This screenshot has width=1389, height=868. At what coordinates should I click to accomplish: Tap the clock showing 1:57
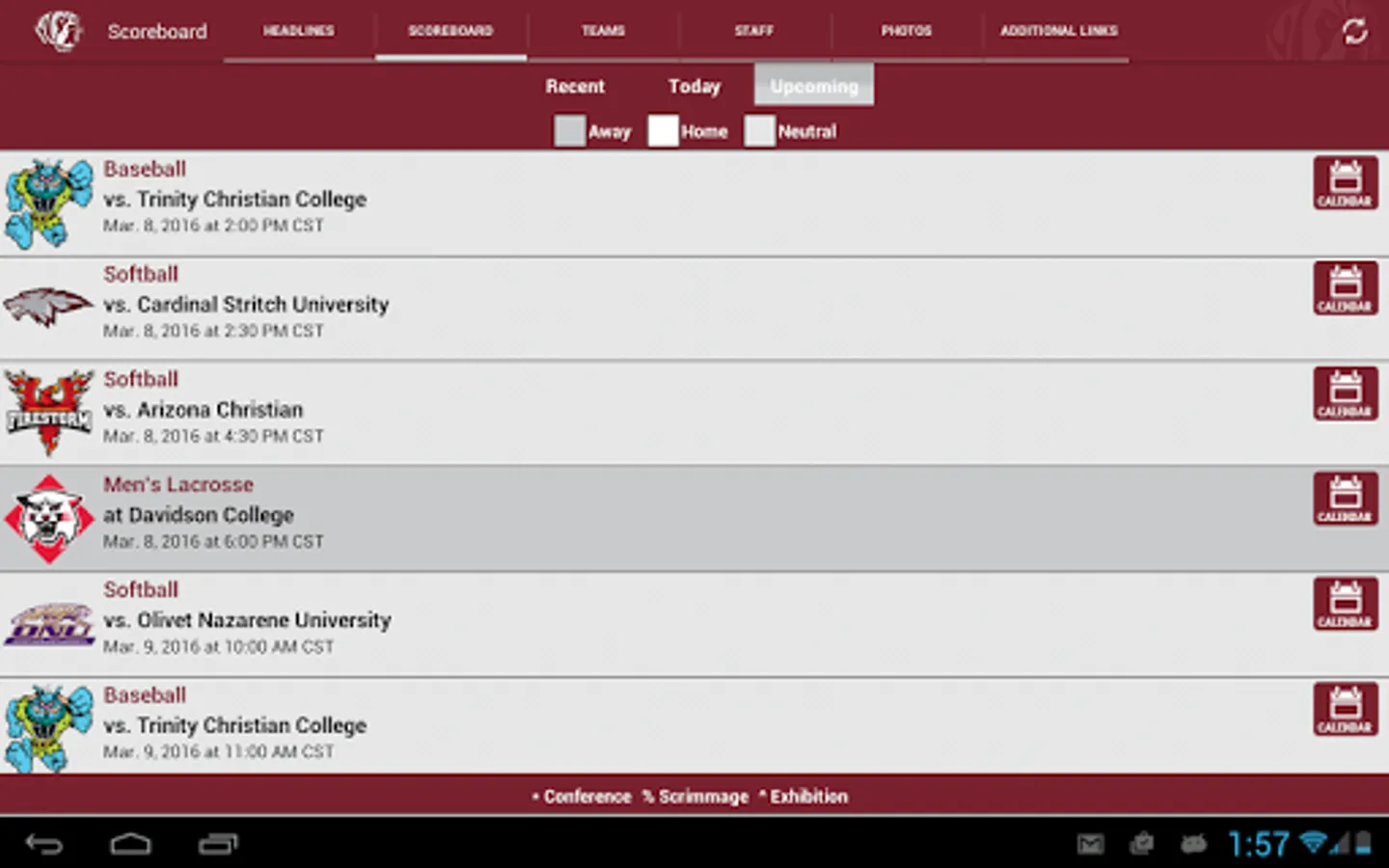pos(1259,845)
